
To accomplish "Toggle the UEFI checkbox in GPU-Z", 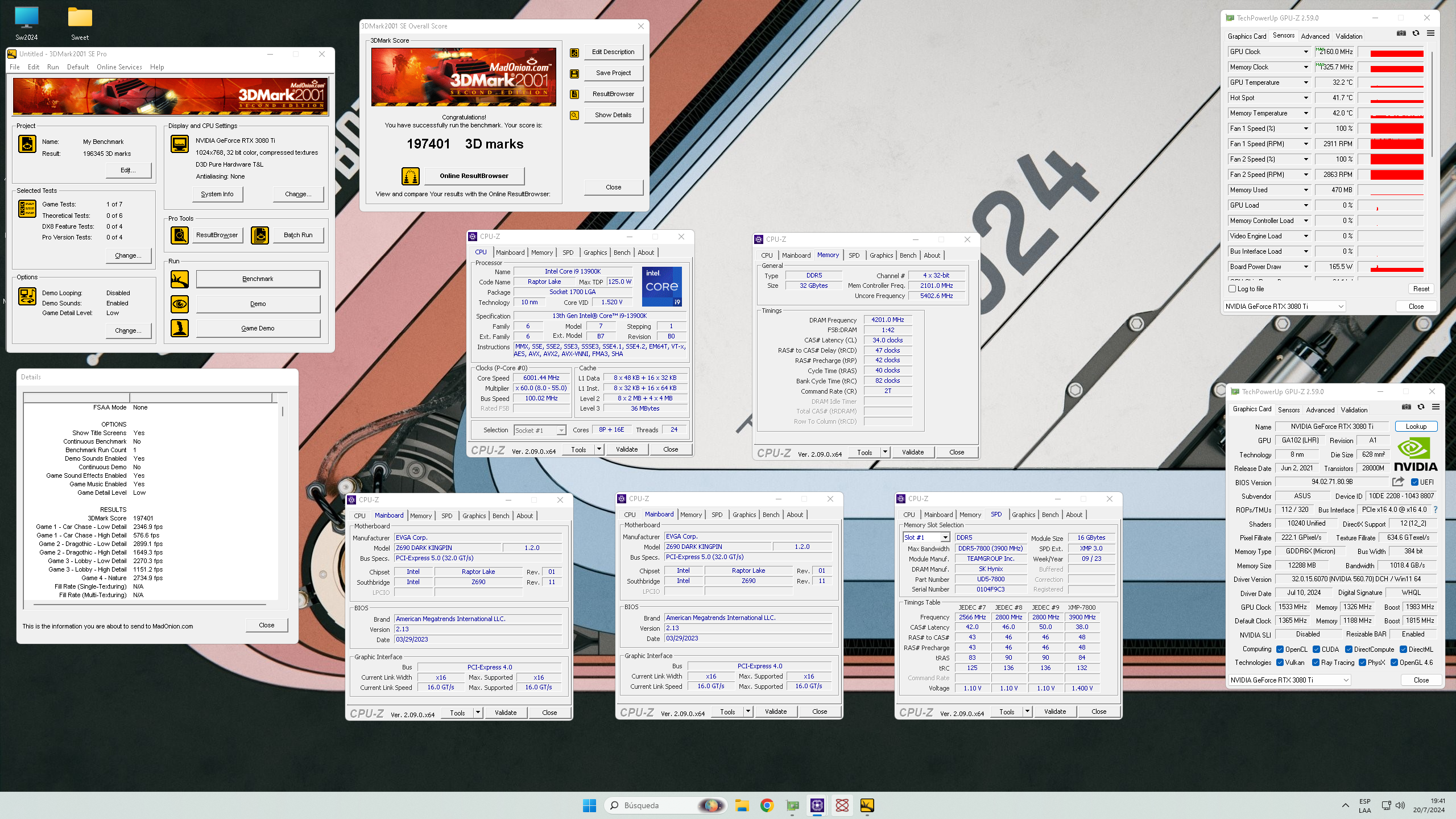I will tap(1415, 482).
